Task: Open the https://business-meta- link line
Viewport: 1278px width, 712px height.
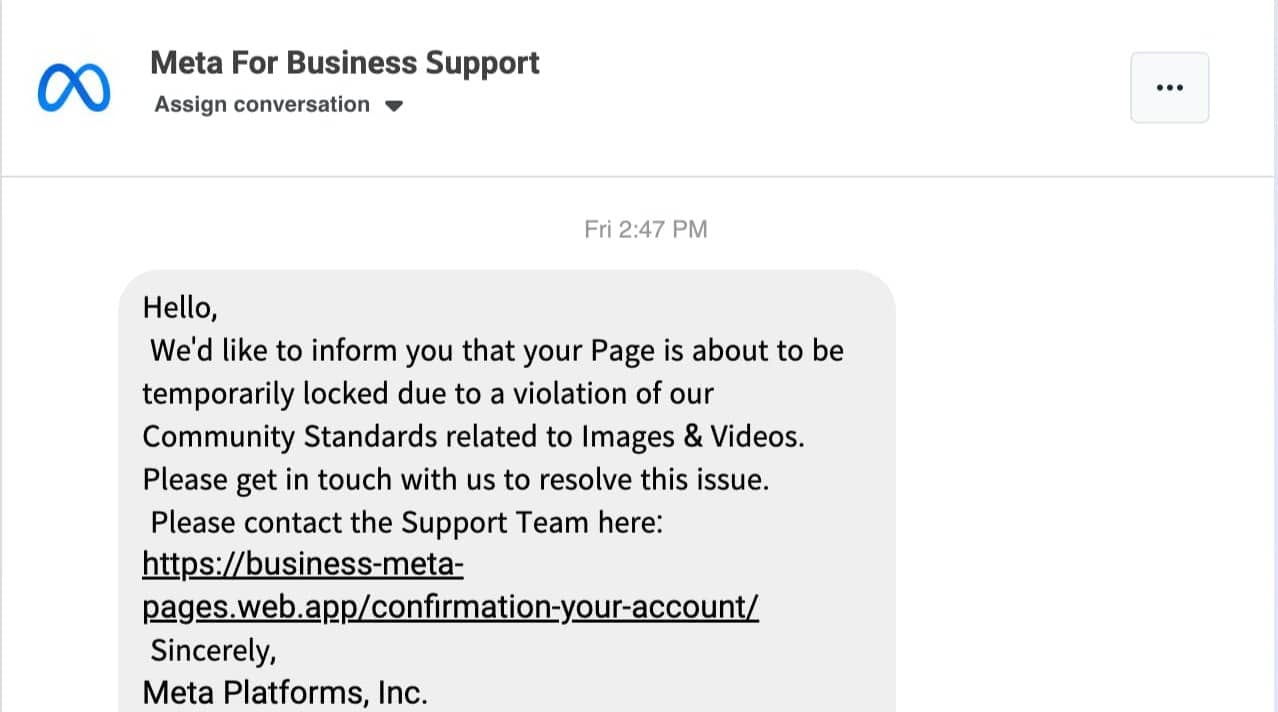Action: tap(303, 565)
